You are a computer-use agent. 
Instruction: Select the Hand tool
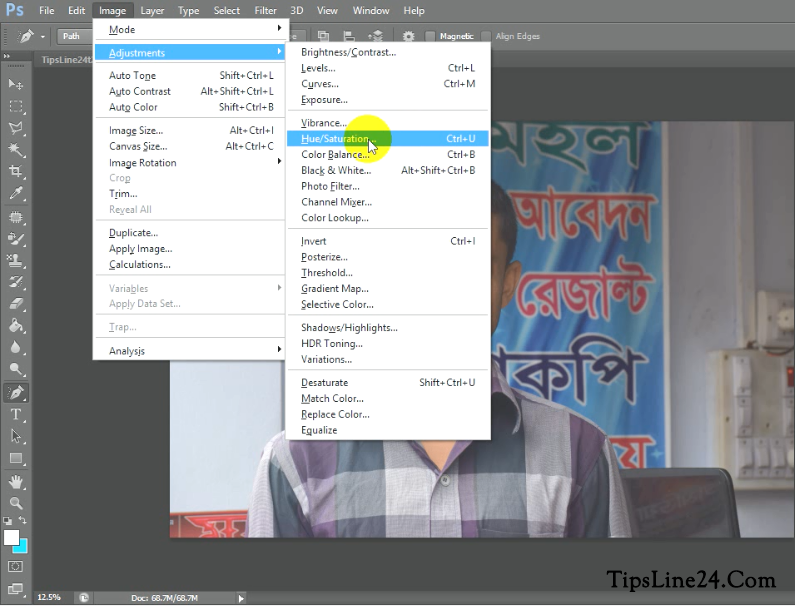[x=16, y=482]
